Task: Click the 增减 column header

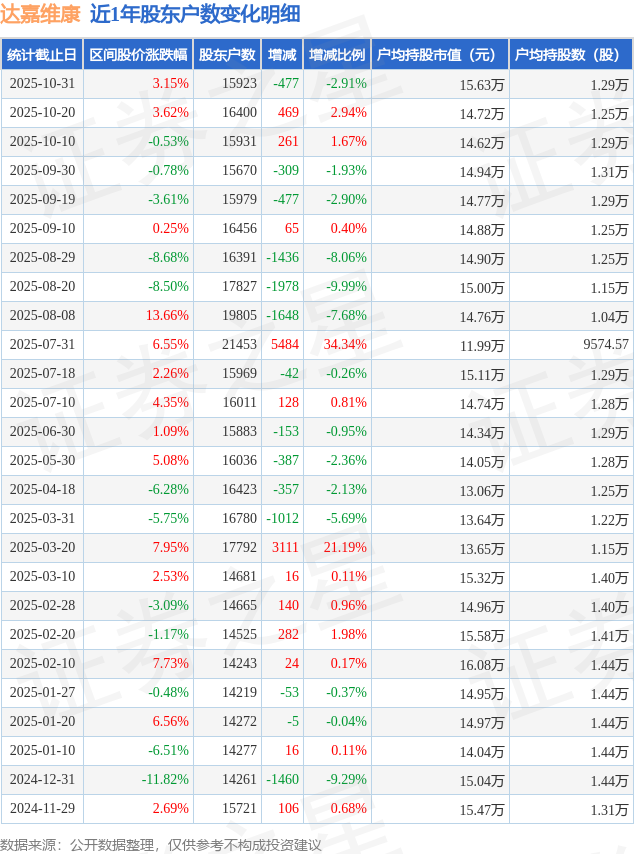Action: tap(283, 55)
